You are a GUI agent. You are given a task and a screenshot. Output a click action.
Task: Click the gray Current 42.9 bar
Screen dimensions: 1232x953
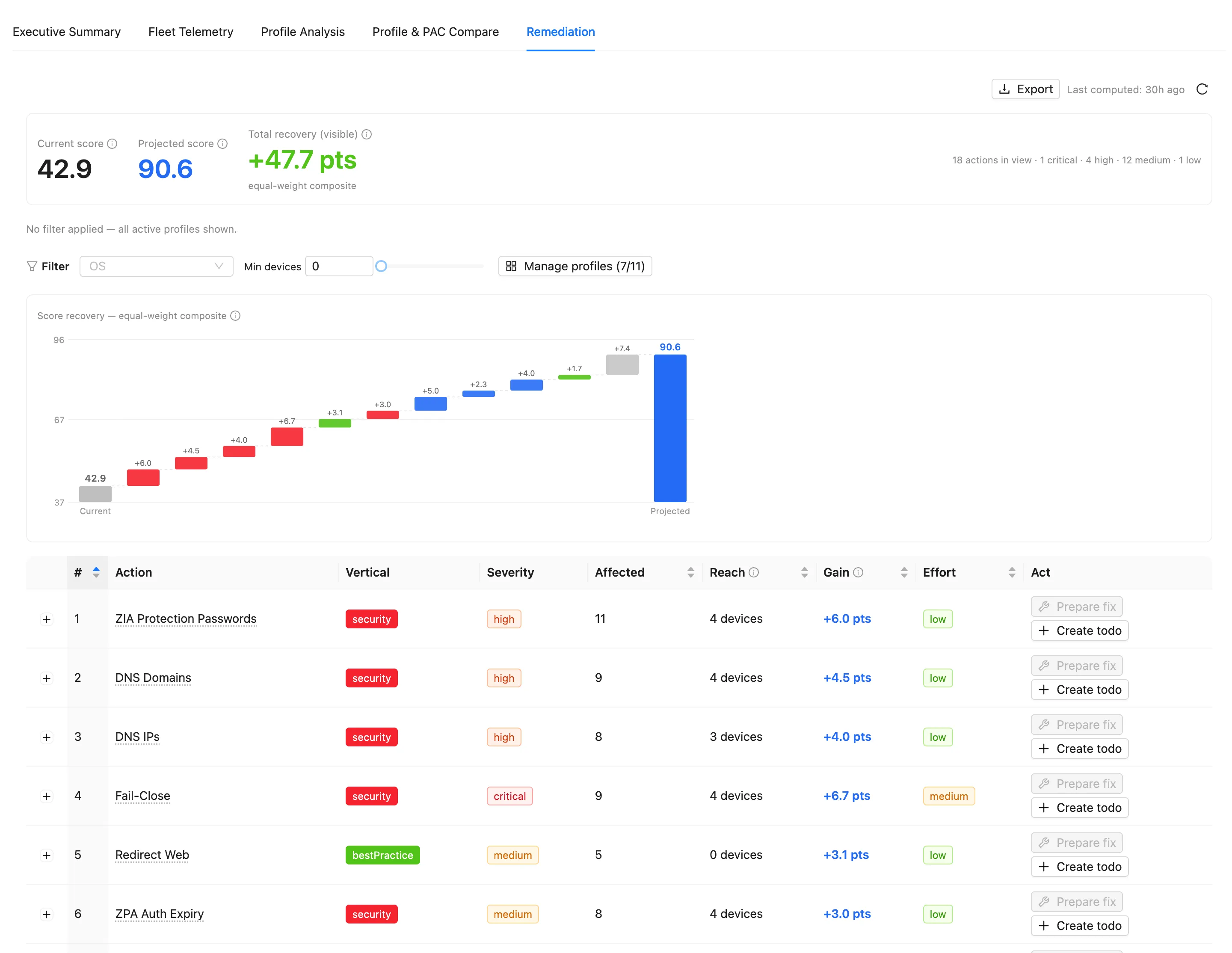[95, 494]
